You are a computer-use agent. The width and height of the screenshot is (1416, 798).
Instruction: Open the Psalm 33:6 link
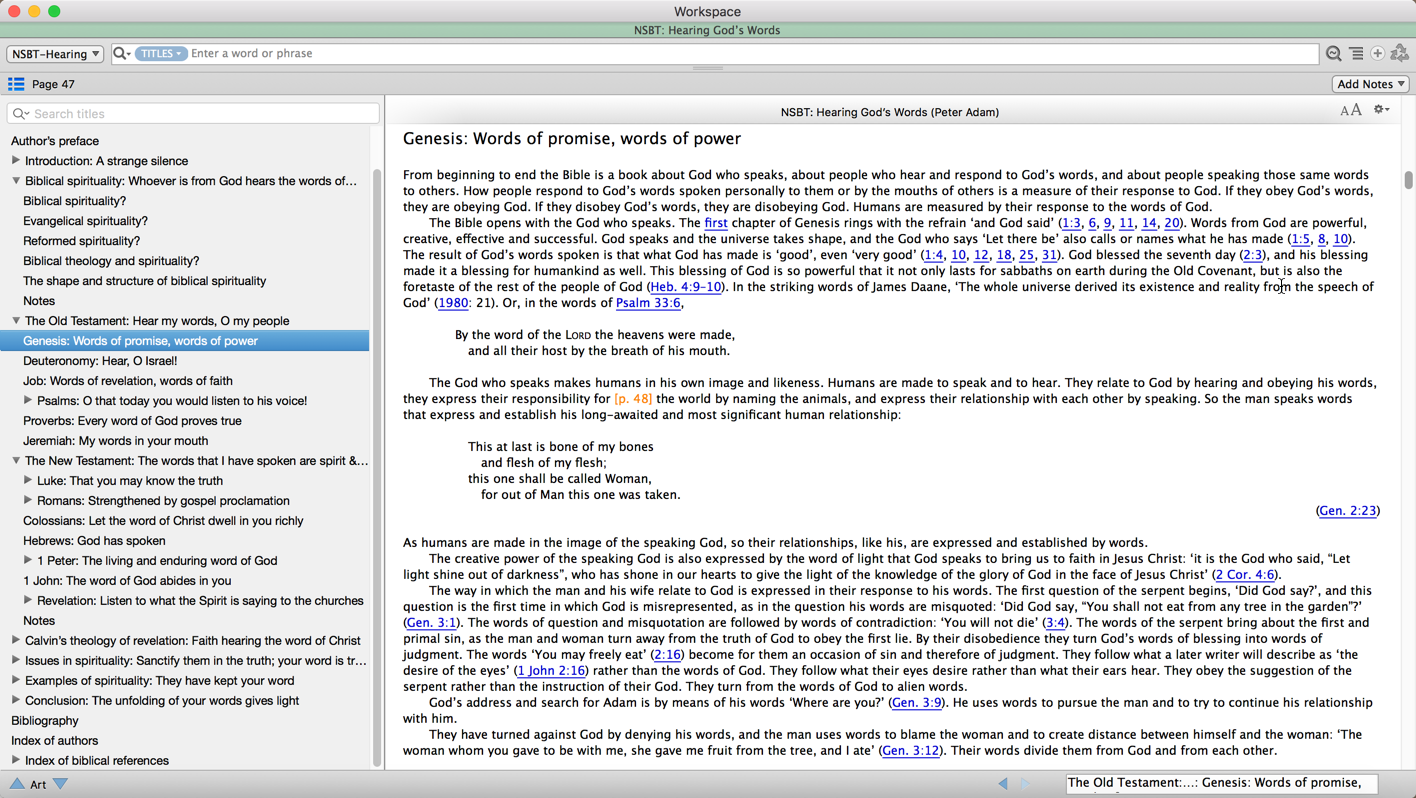648,303
